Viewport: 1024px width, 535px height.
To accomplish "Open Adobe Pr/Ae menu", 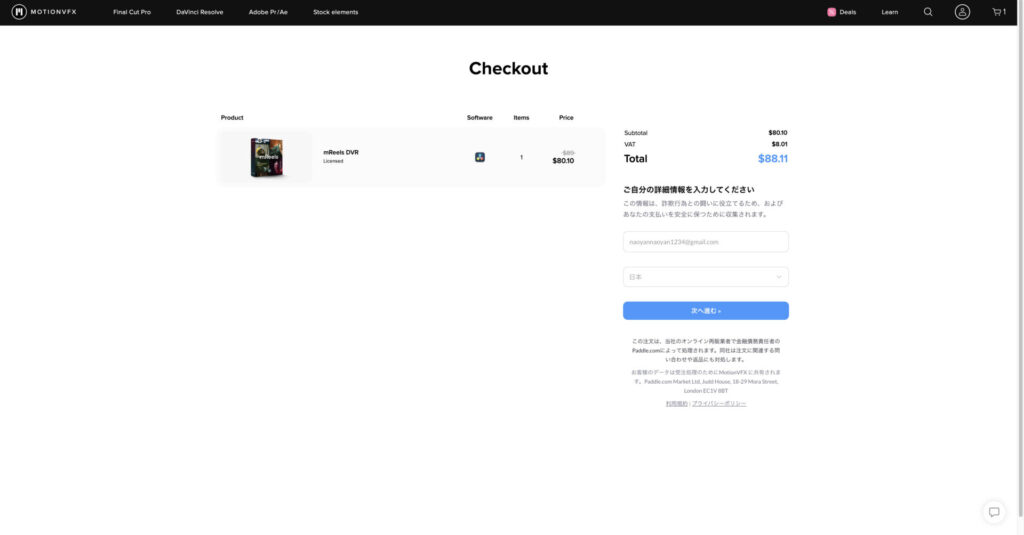I will 268,12.
